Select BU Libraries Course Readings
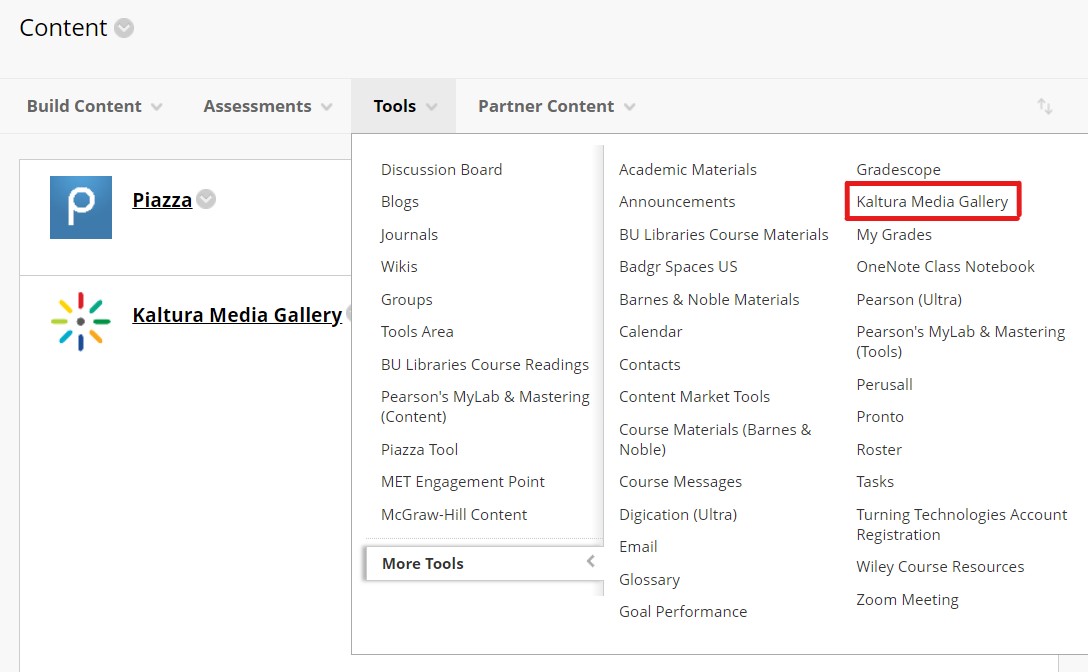Image resolution: width=1088 pixels, height=672 pixels. pyautogui.click(x=484, y=364)
